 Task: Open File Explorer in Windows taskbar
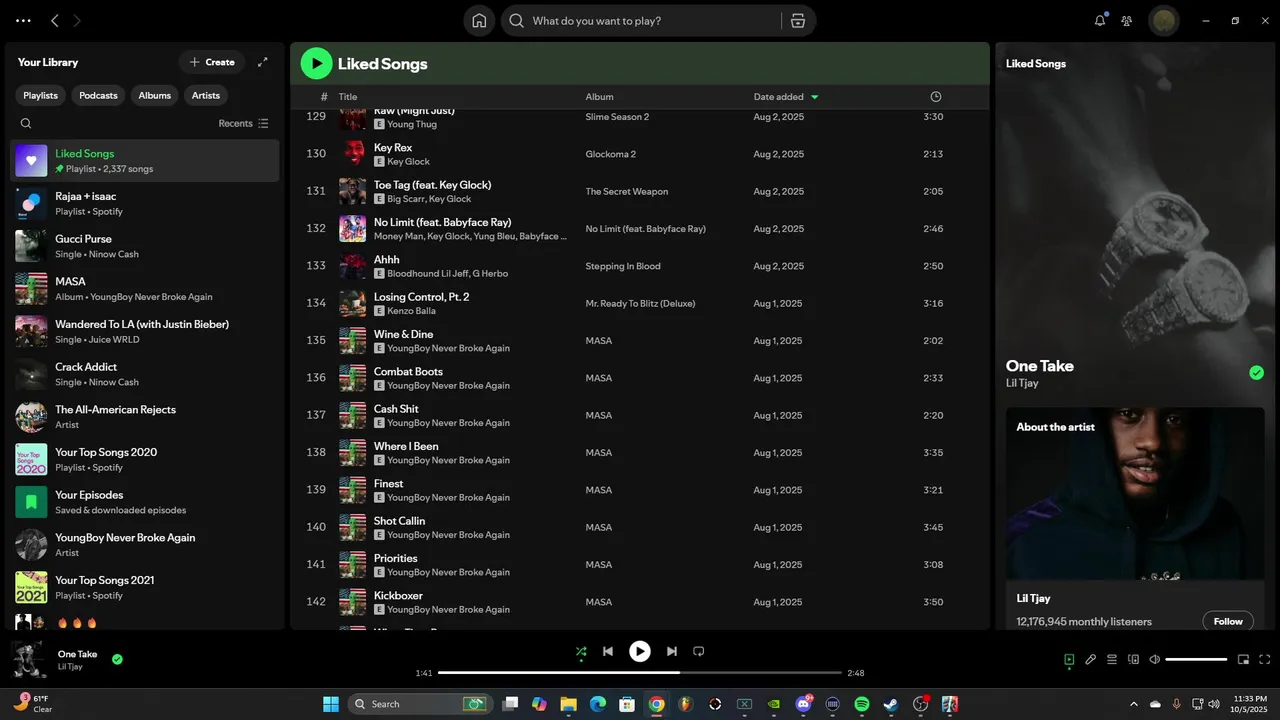(x=568, y=704)
